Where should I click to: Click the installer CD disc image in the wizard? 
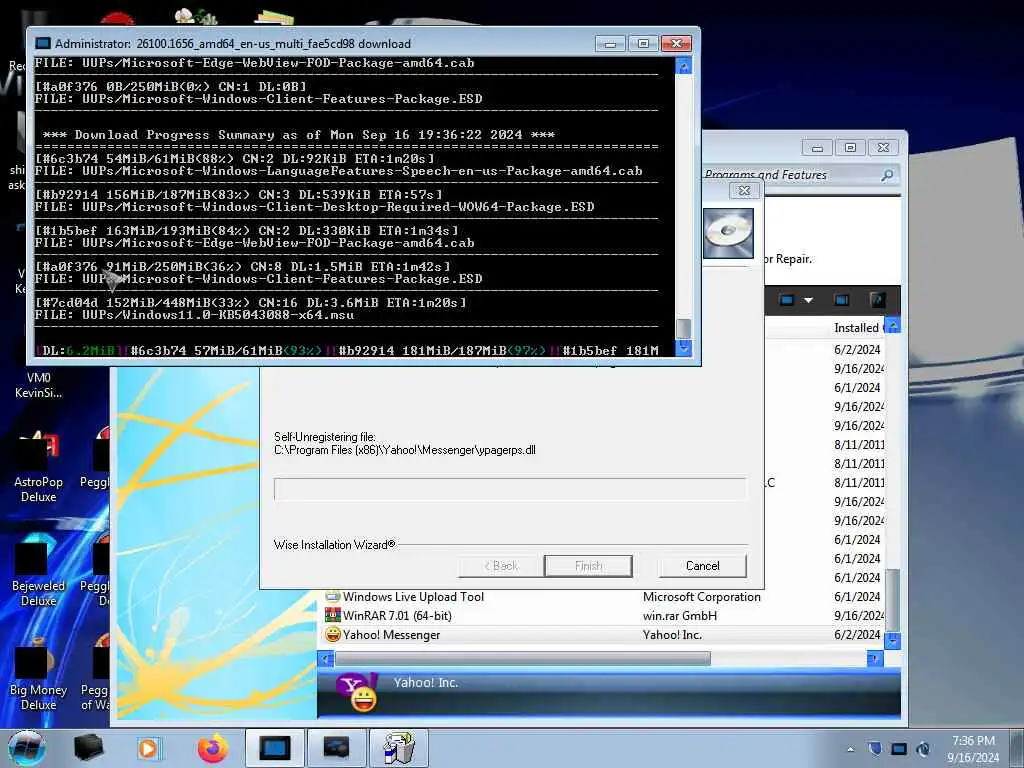728,233
